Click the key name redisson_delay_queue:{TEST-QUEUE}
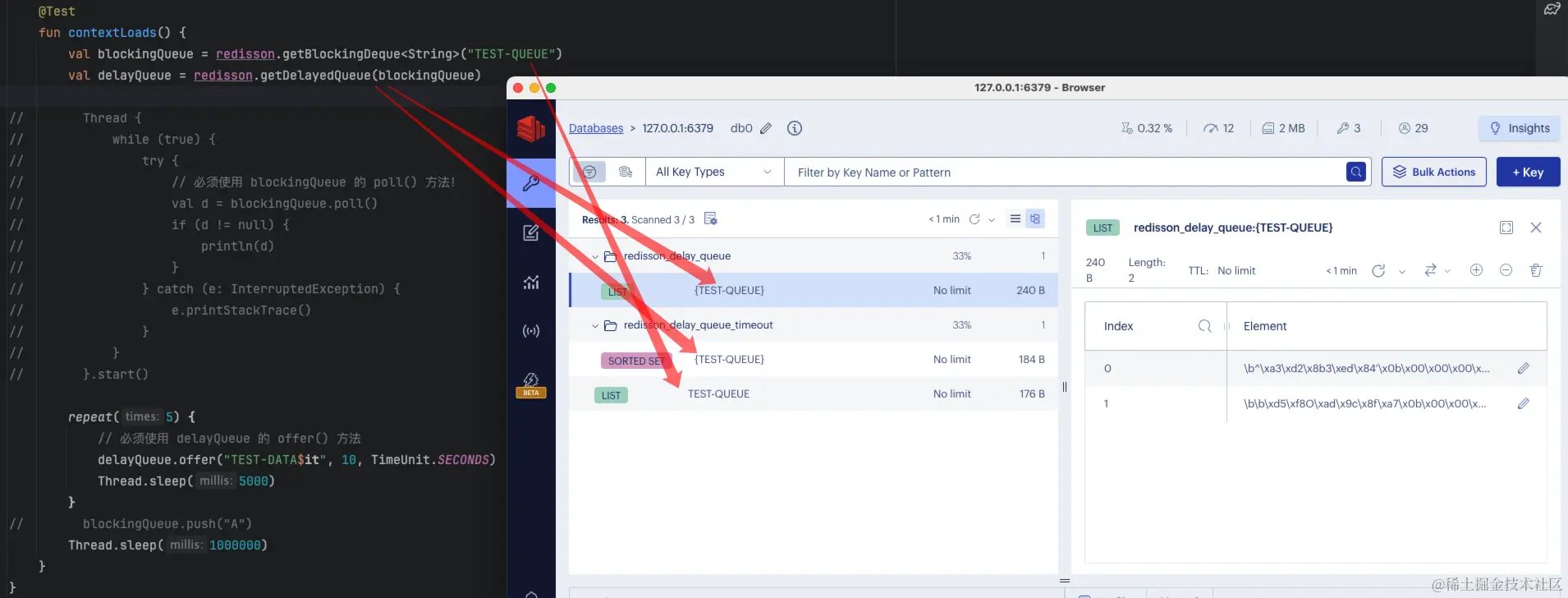Screen dimensions: 1568x598 coord(1233,228)
